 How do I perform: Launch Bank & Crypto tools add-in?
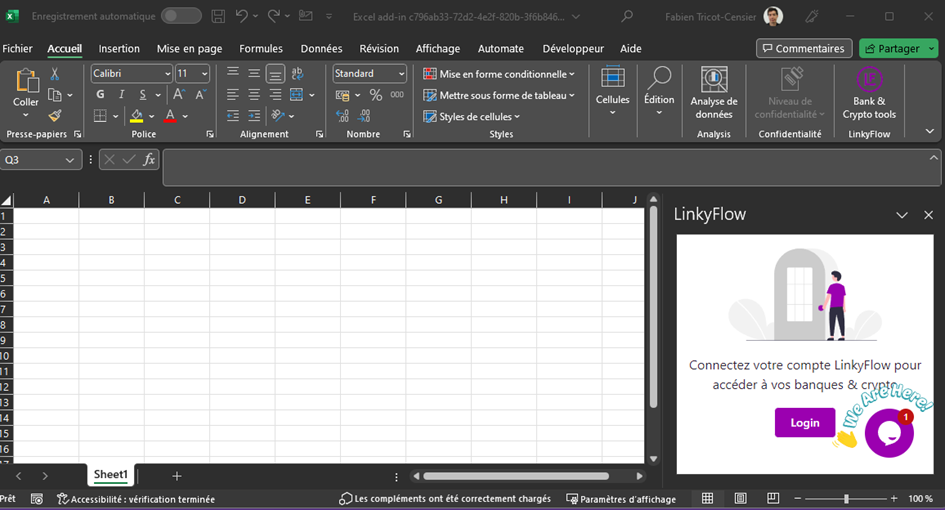click(x=869, y=93)
